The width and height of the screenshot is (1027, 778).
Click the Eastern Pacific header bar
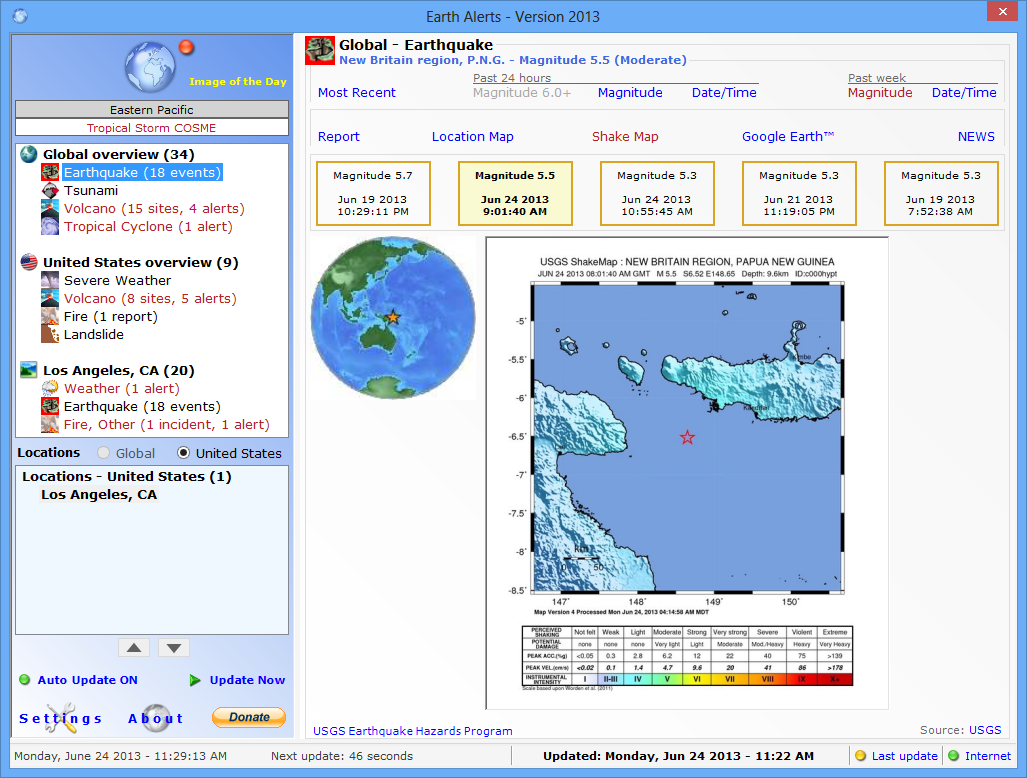click(x=151, y=109)
